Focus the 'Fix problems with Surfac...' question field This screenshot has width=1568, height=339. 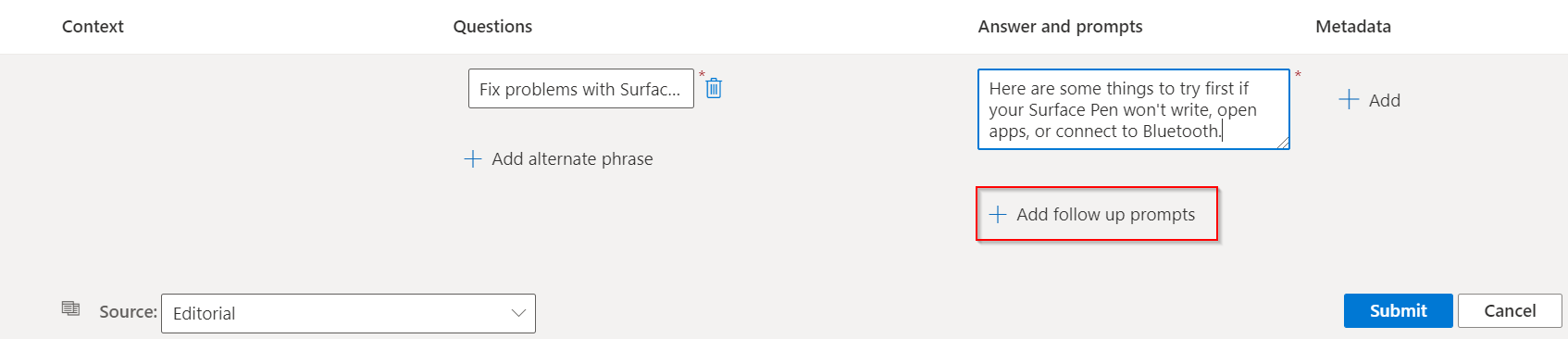pyautogui.click(x=580, y=89)
